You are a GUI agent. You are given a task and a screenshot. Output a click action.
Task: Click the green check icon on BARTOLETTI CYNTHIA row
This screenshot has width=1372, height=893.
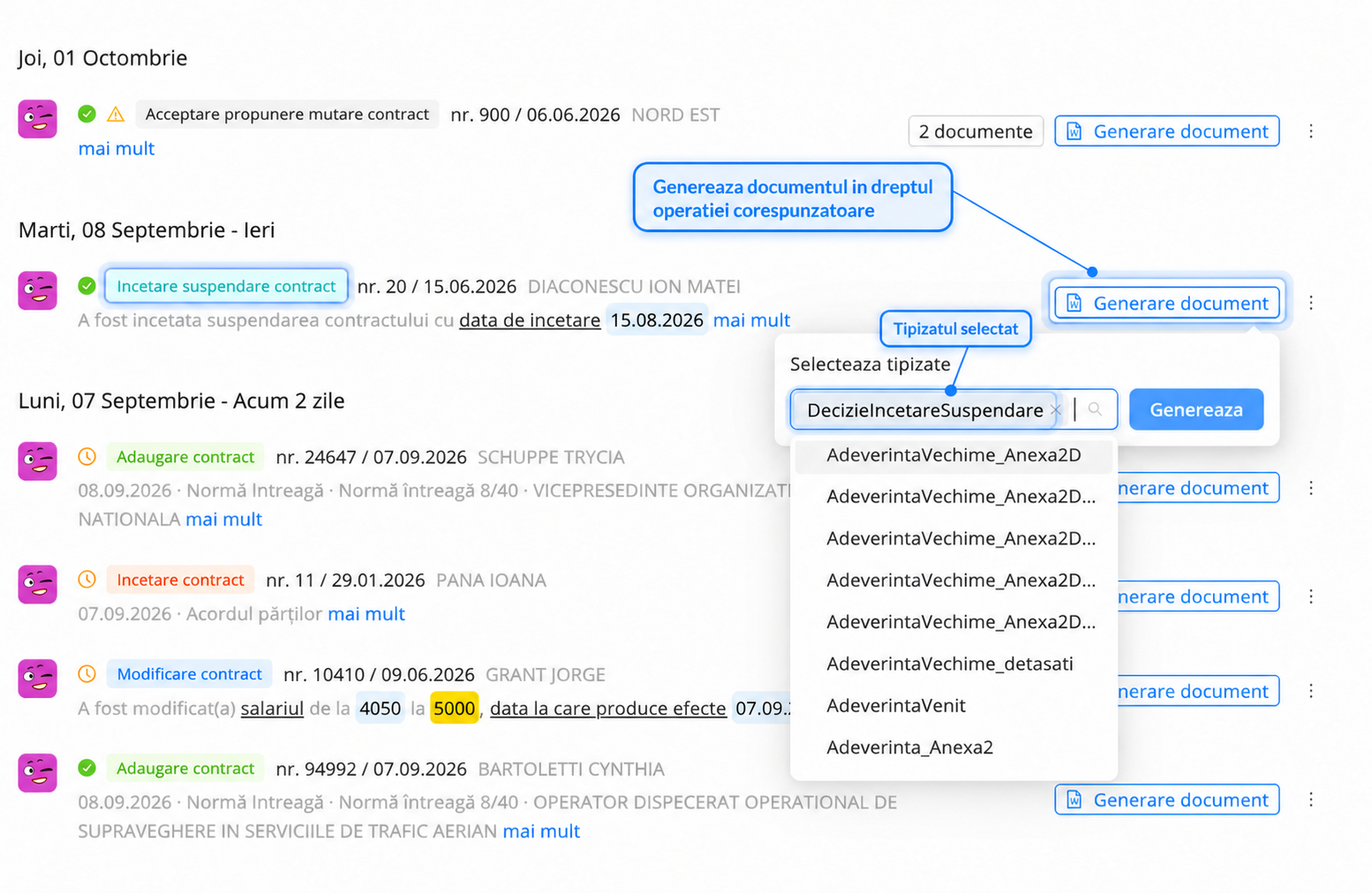coord(87,769)
